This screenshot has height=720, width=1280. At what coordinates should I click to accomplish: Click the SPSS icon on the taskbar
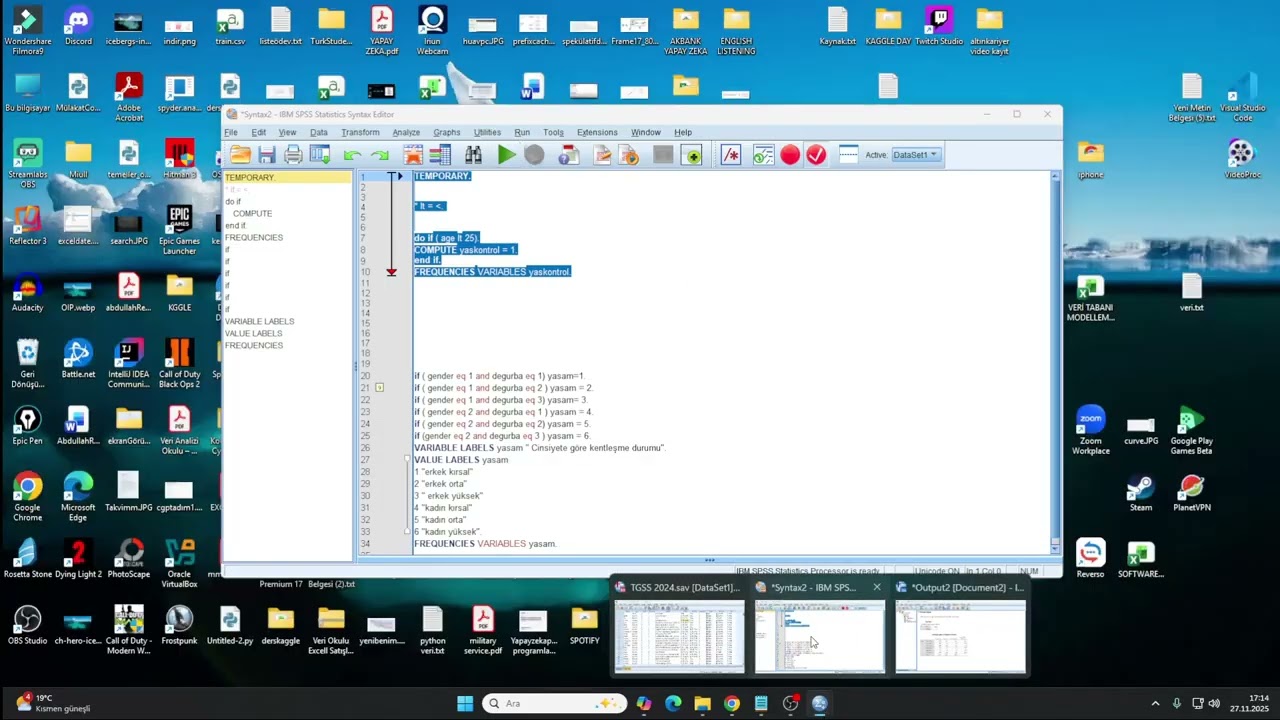820,703
